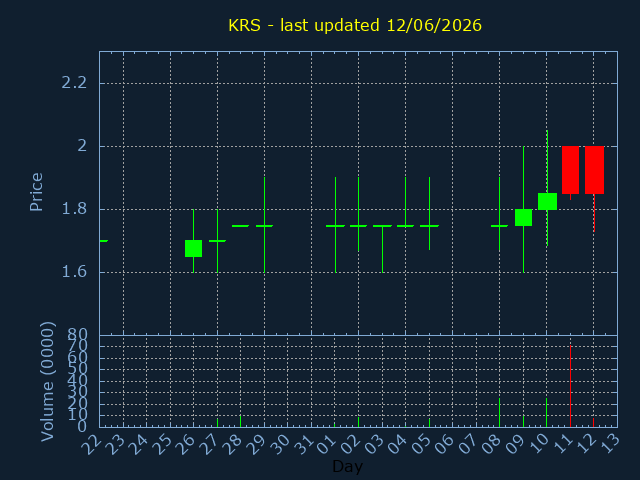Click the green candle body for day 26
Image resolution: width=640 pixels, height=480 pixels.
(193, 249)
